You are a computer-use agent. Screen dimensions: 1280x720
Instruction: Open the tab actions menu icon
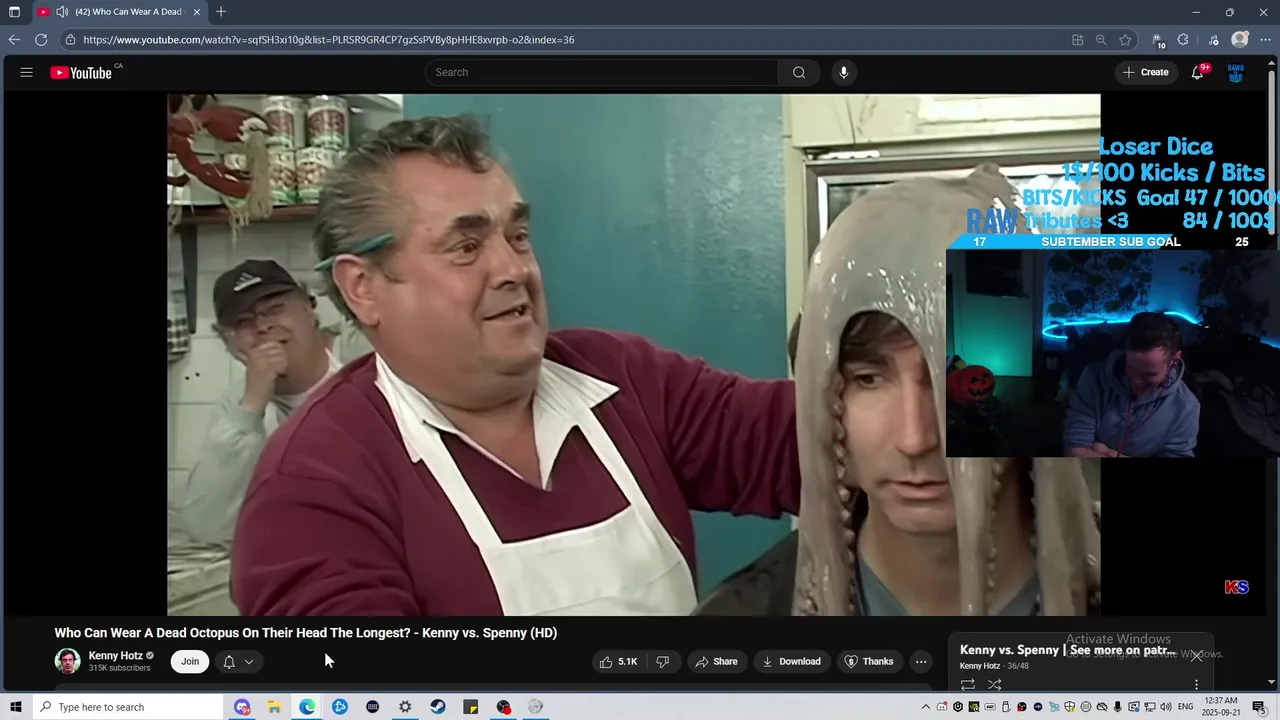coord(14,12)
